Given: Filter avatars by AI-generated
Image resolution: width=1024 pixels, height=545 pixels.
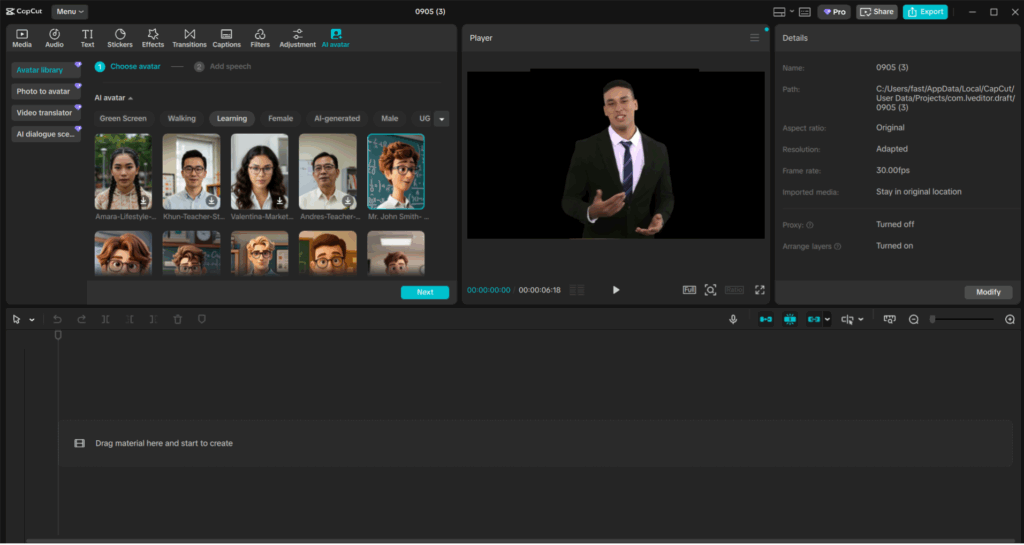Looking at the screenshot, I should (337, 118).
